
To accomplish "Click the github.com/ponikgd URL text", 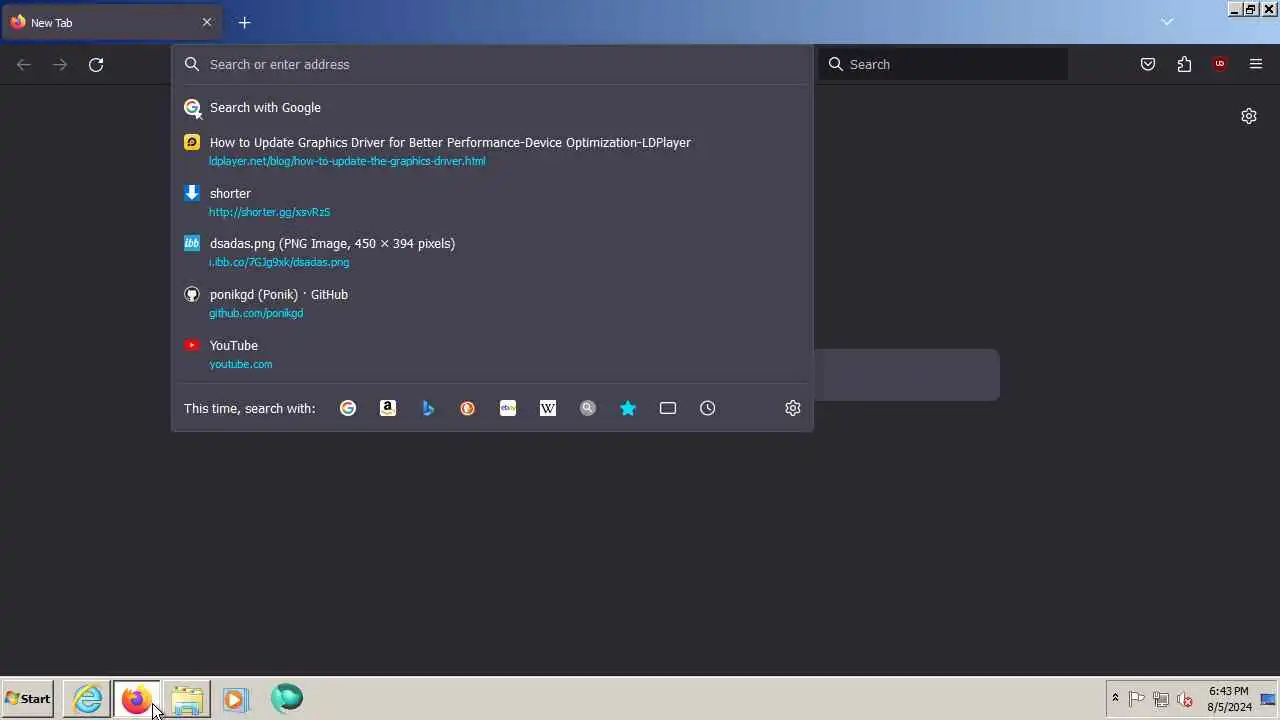I will (x=256, y=313).
